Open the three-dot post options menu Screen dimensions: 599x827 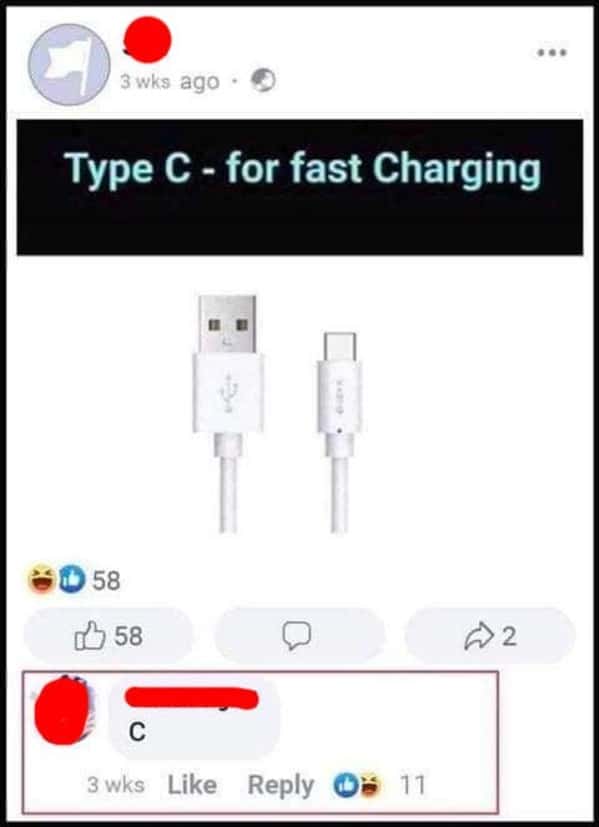point(552,52)
